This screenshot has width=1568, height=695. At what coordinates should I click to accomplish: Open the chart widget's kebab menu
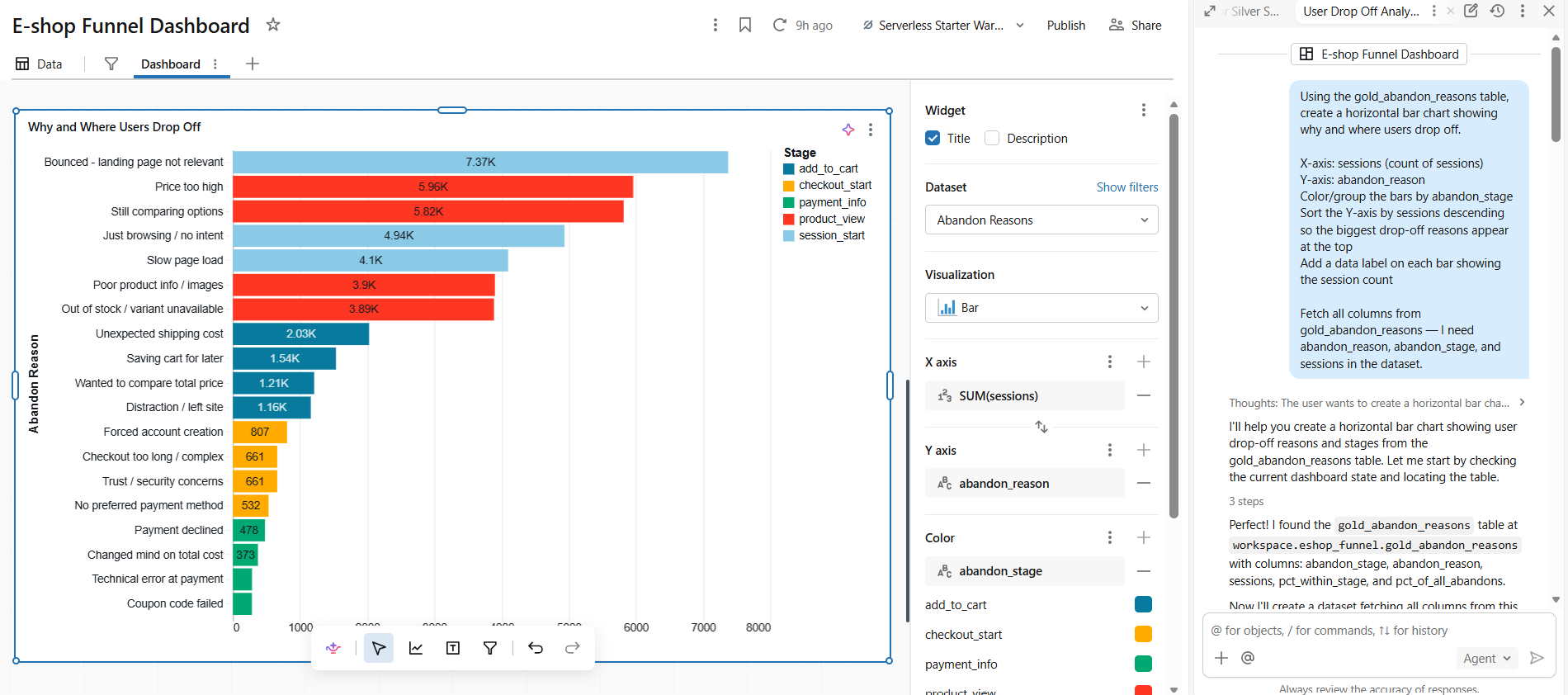click(x=871, y=130)
